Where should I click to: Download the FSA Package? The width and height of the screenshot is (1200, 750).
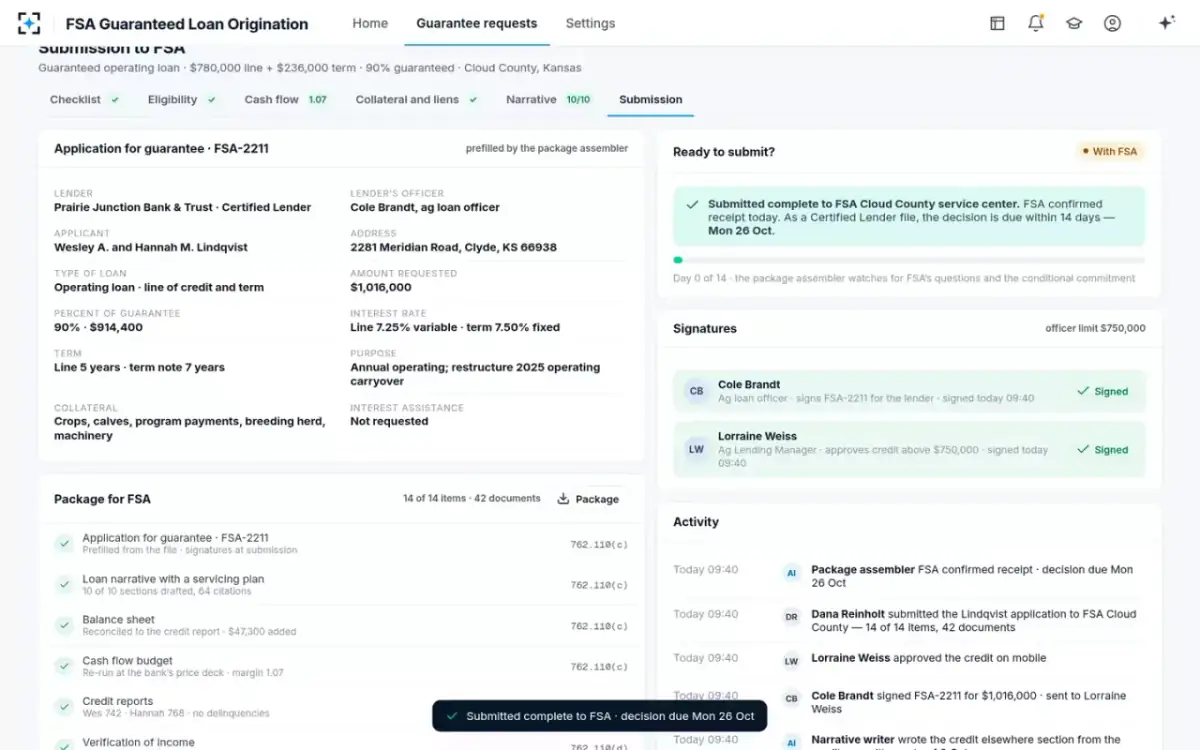pos(588,499)
